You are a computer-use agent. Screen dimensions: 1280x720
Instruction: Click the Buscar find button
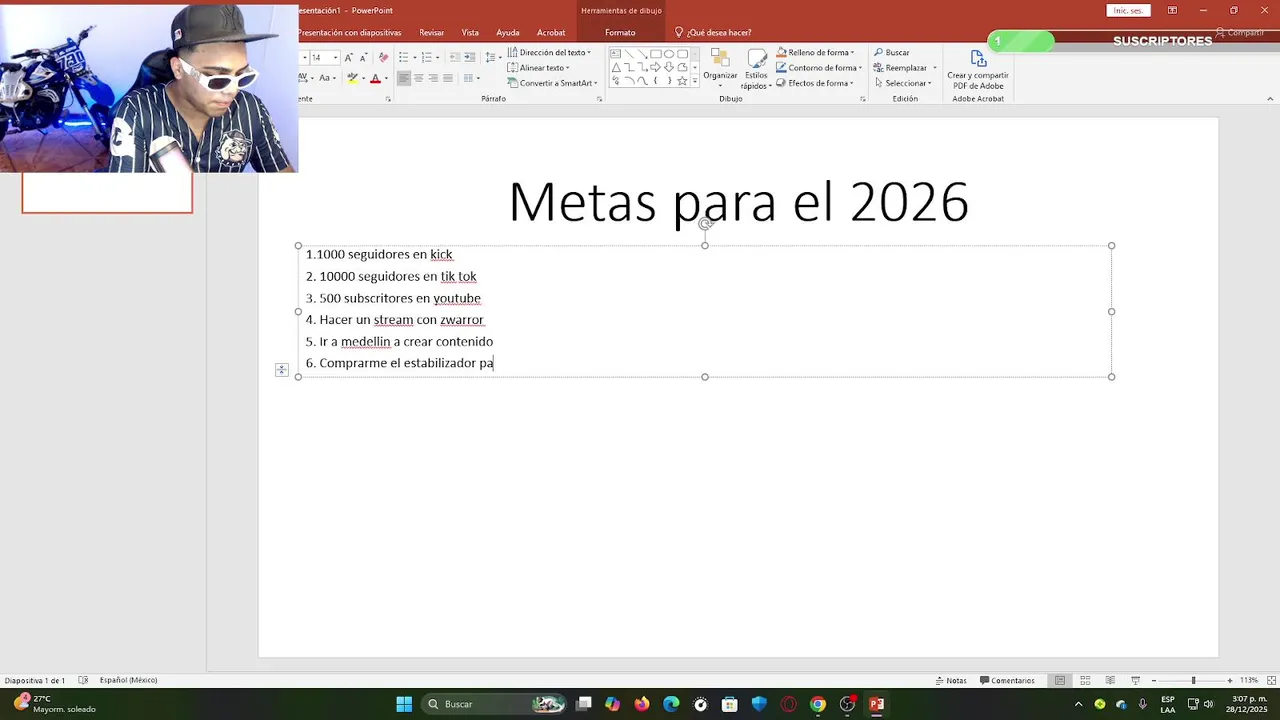[x=892, y=52]
